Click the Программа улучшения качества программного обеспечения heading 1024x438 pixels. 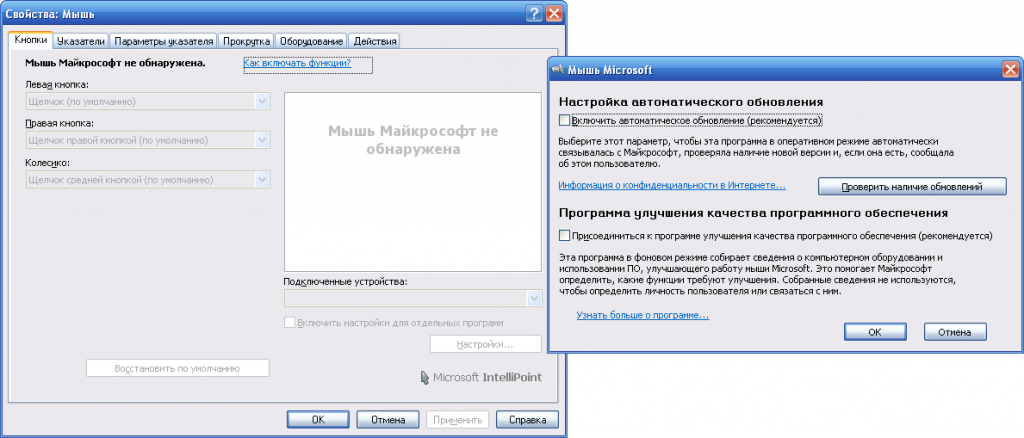754,213
